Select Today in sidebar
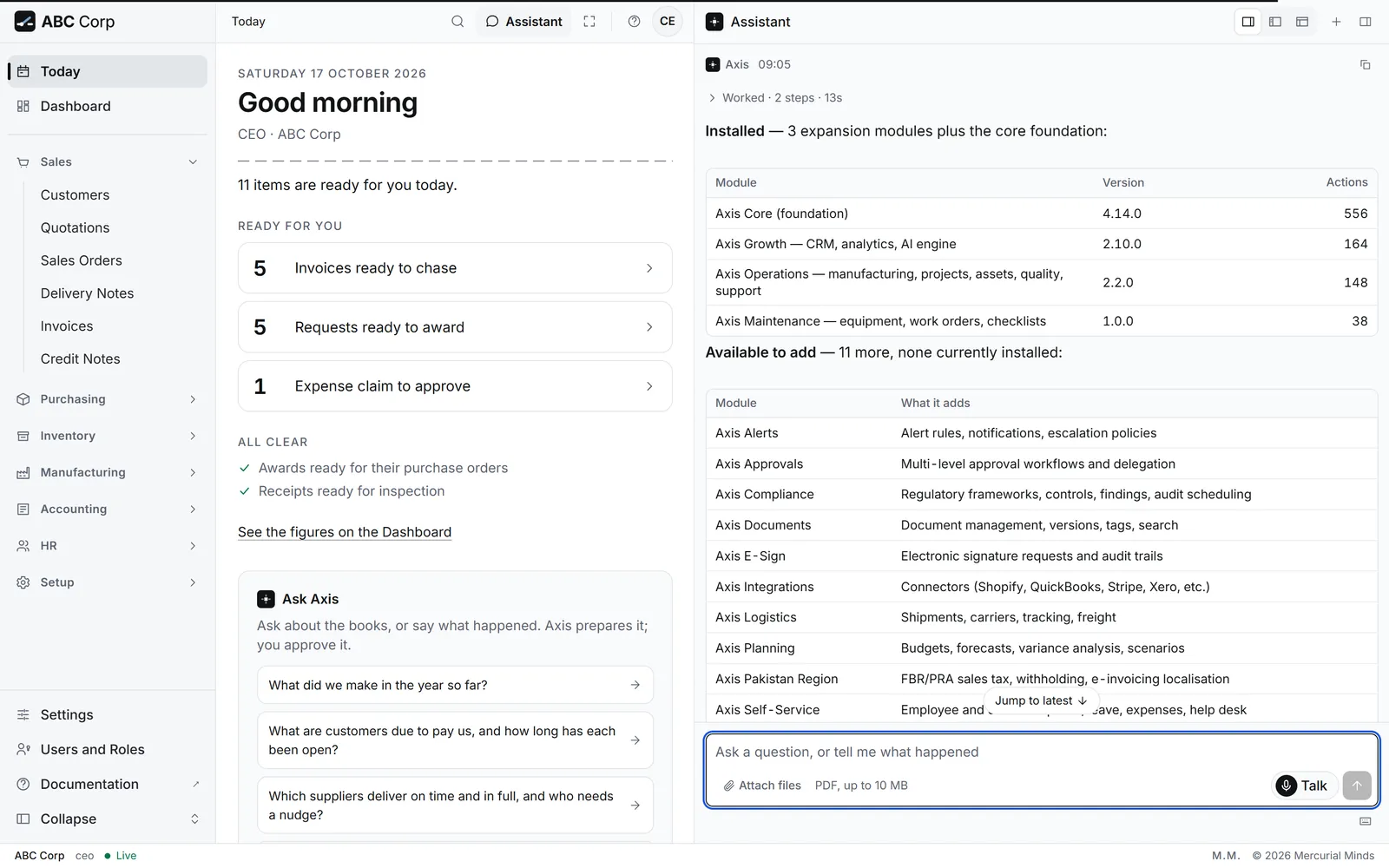The height and width of the screenshot is (868, 1389). 108,71
